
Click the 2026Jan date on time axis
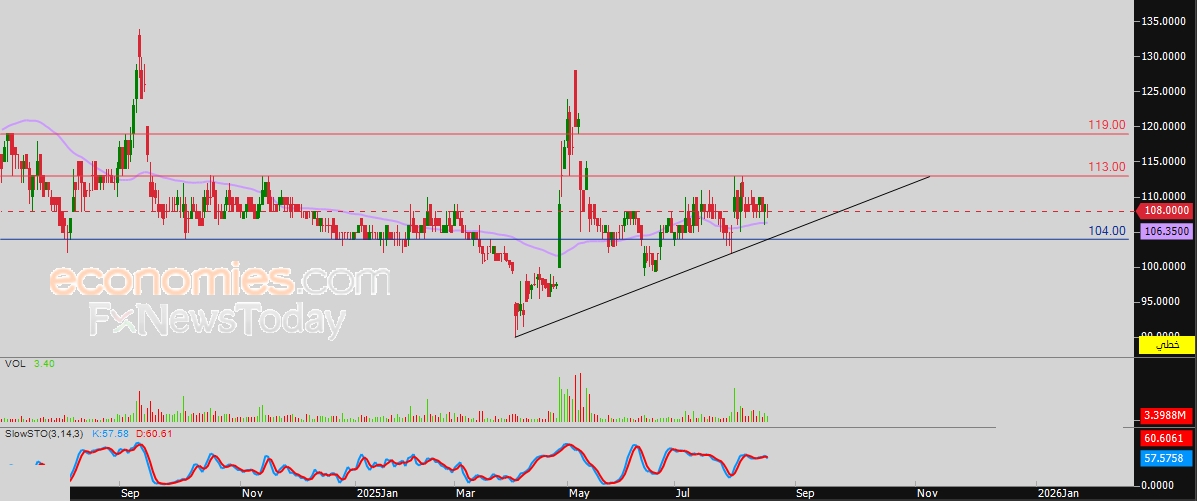[x=1058, y=493]
